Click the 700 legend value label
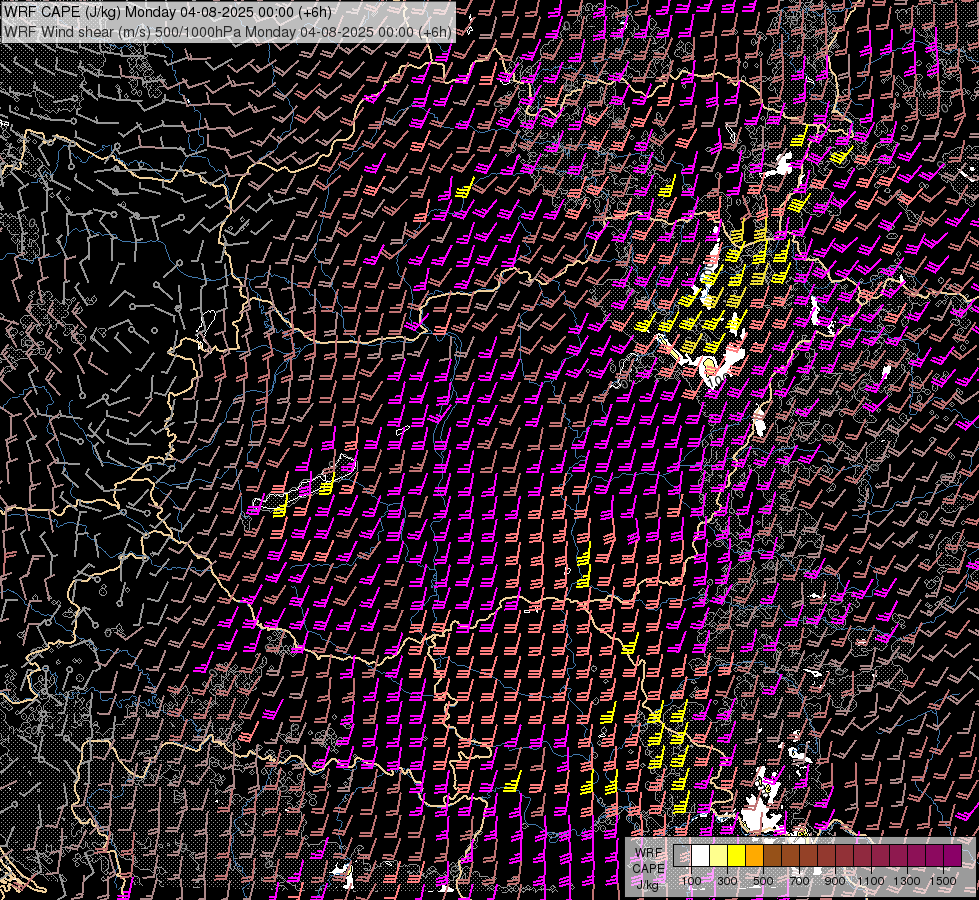Viewport: 979px width, 900px height. (799, 881)
